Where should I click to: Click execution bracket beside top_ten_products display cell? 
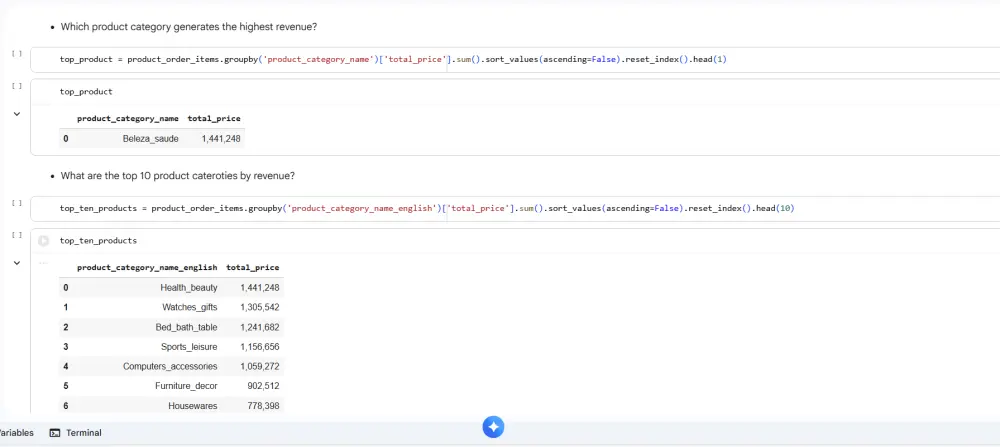[17, 235]
